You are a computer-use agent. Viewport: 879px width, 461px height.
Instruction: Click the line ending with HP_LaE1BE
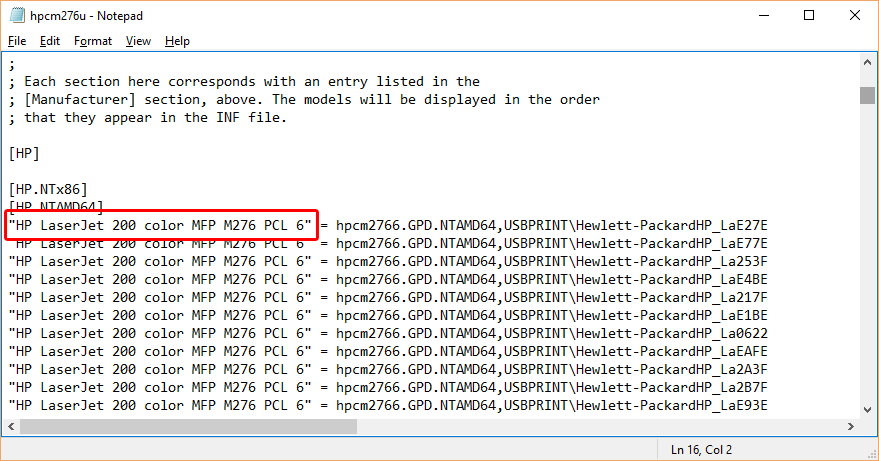tap(388, 315)
